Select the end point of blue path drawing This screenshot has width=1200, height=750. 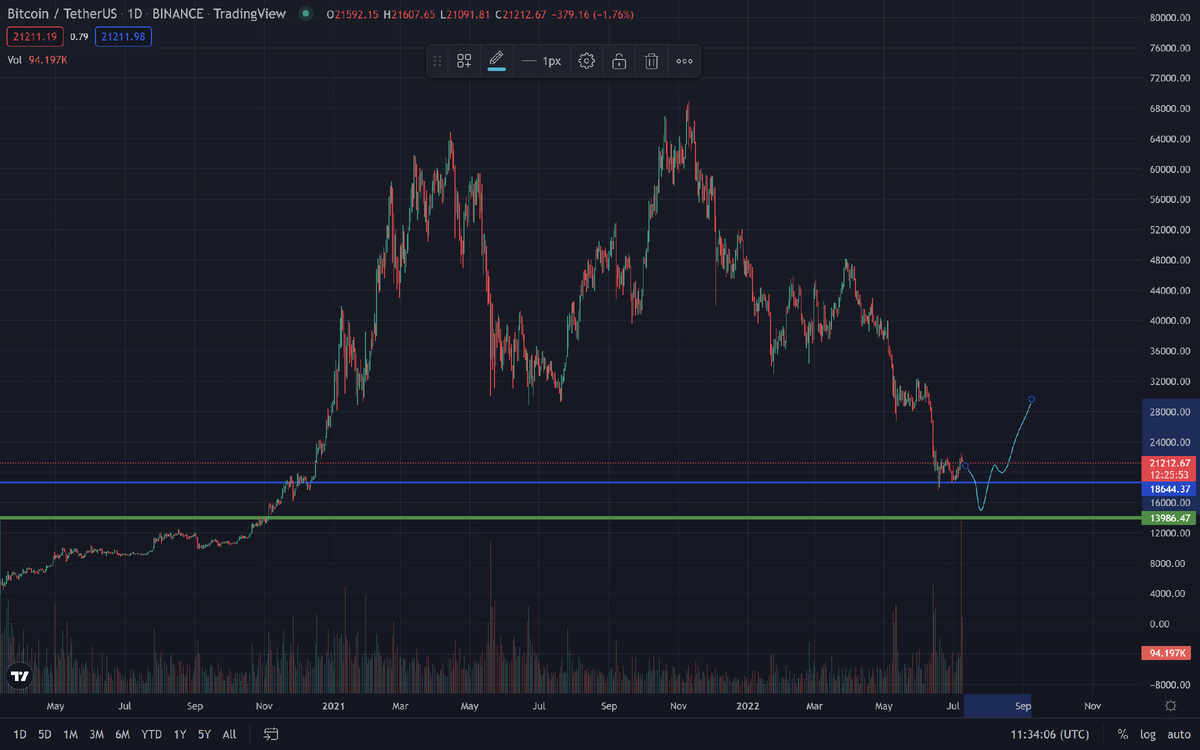coord(1031,399)
